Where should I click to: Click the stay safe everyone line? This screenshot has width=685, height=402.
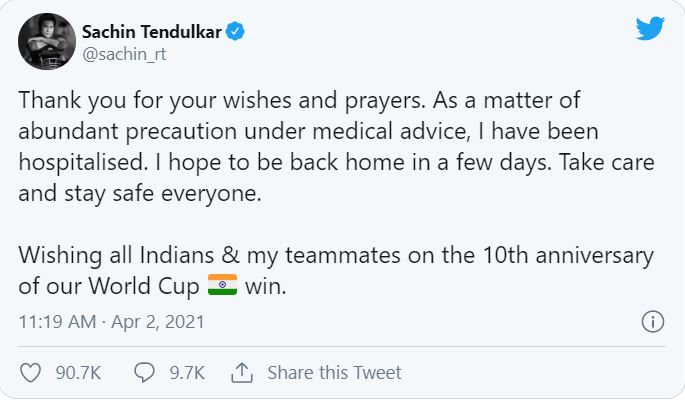tap(140, 194)
